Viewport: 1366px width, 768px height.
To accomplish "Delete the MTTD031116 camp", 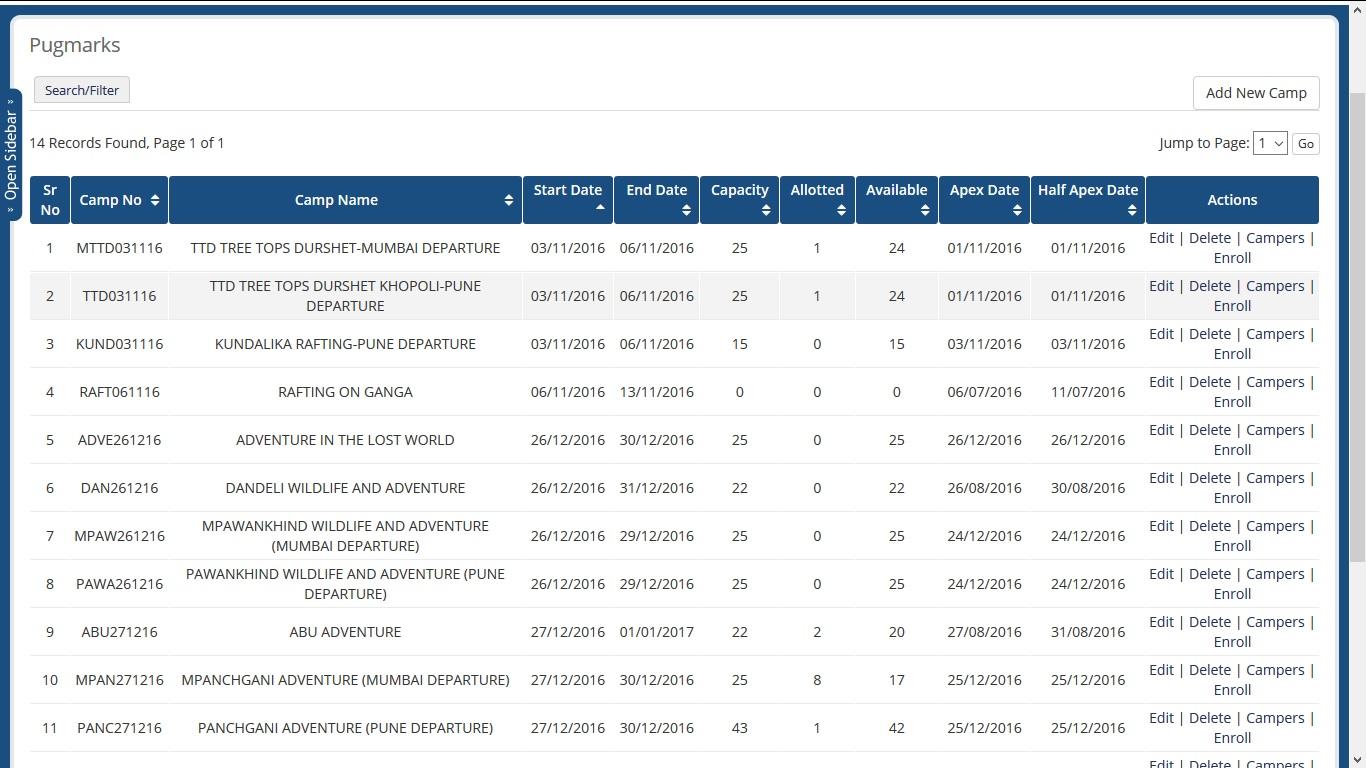I will (x=1209, y=238).
